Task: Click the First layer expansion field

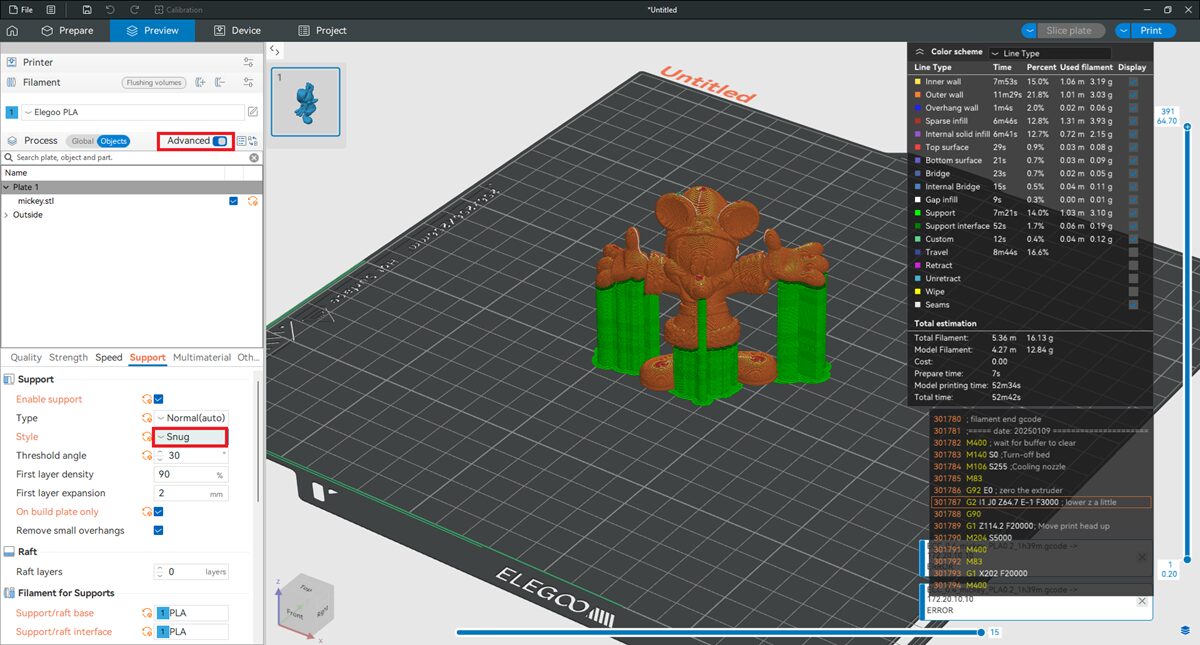Action: point(191,493)
